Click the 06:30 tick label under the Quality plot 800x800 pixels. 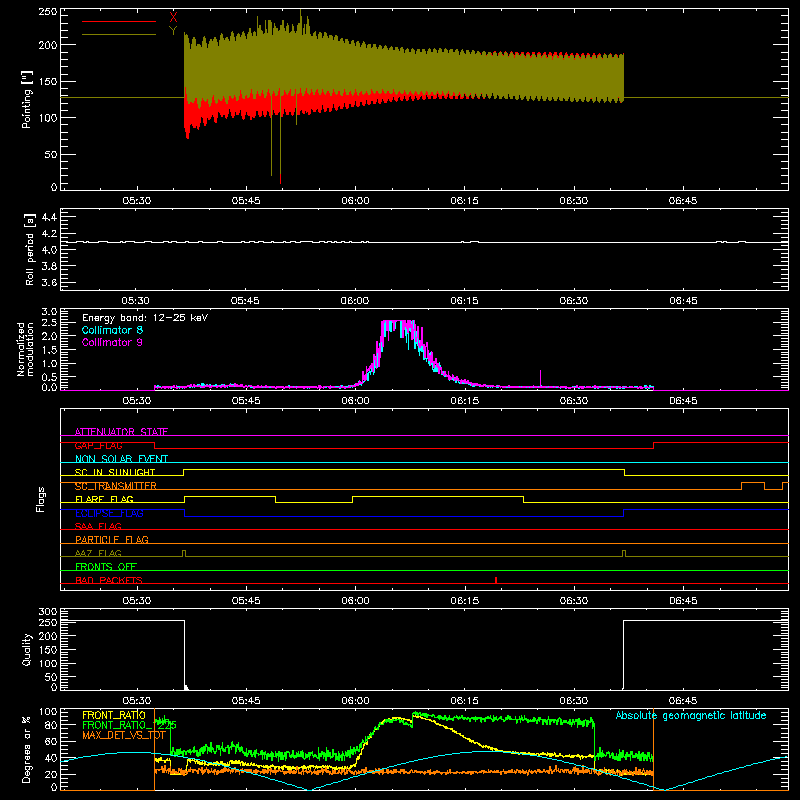pyautogui.click(x=573, y=701)
